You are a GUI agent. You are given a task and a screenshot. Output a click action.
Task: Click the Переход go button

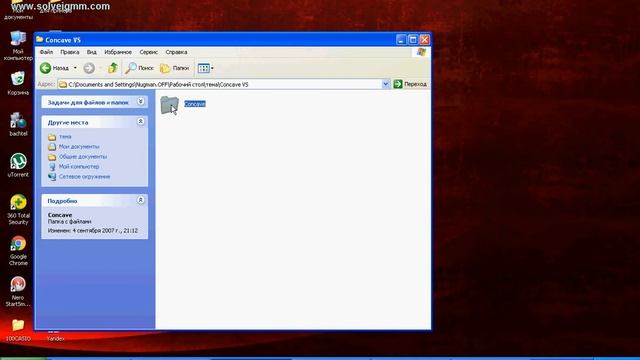pyautogui.click(x=410, y=84)
